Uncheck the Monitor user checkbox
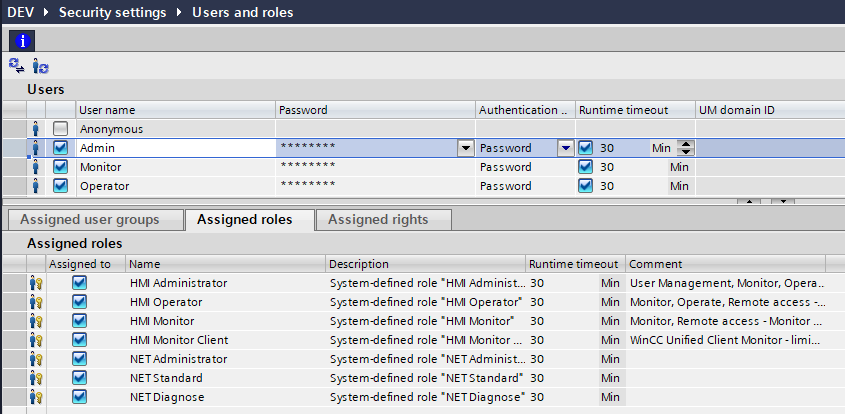The height and width of the screenshot is (414, 845). (x=61, y=167)
